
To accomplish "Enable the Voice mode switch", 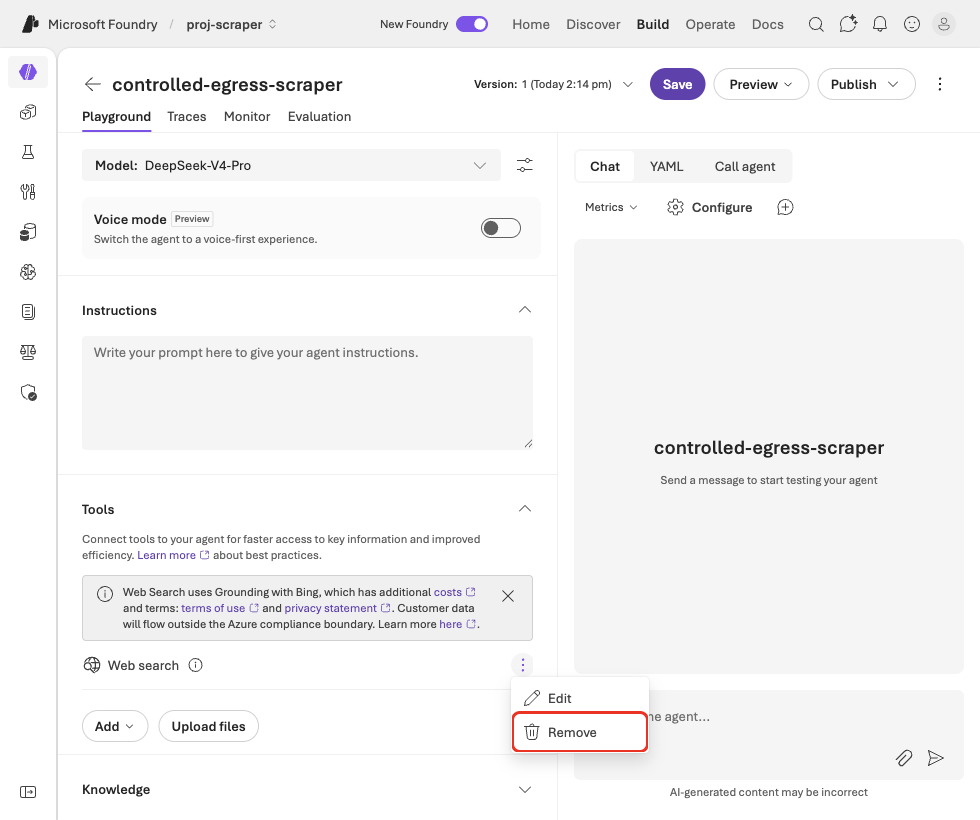I will pos(501,228).
